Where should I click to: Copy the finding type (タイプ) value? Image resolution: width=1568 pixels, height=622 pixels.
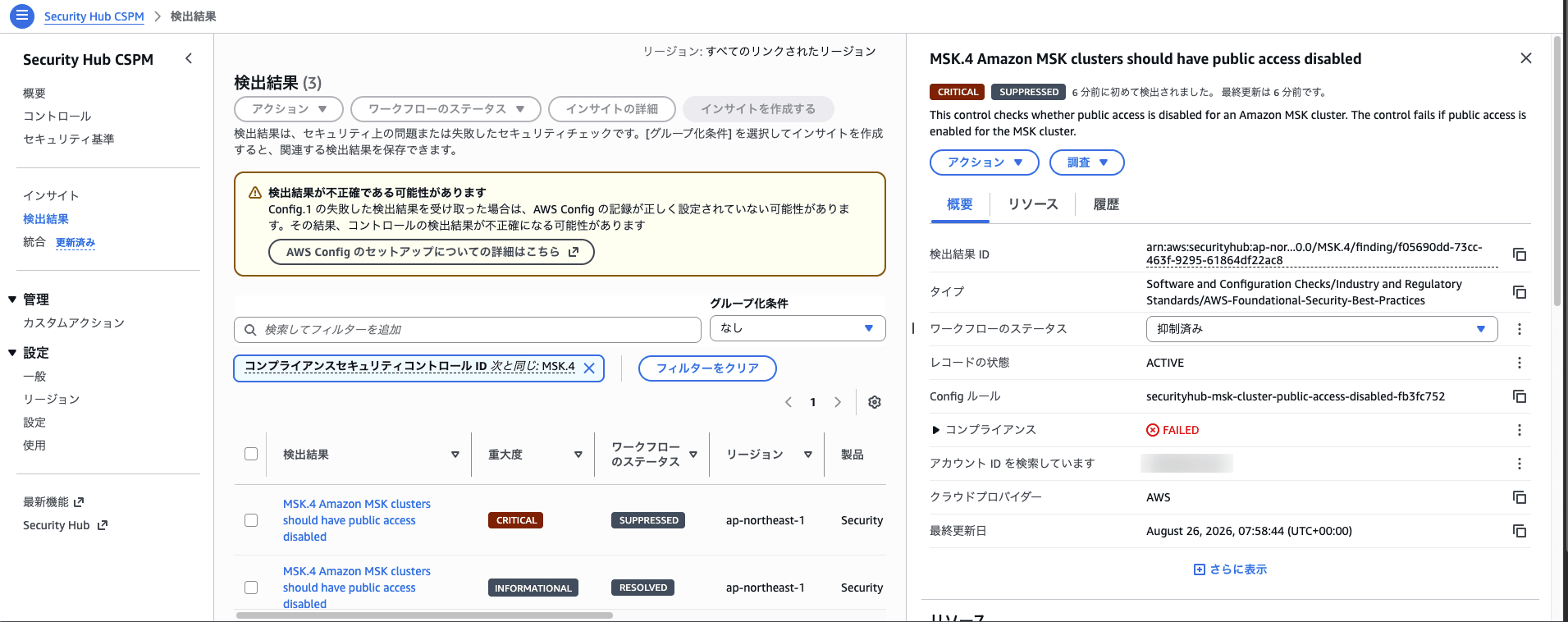click(x=1520, y=292)
